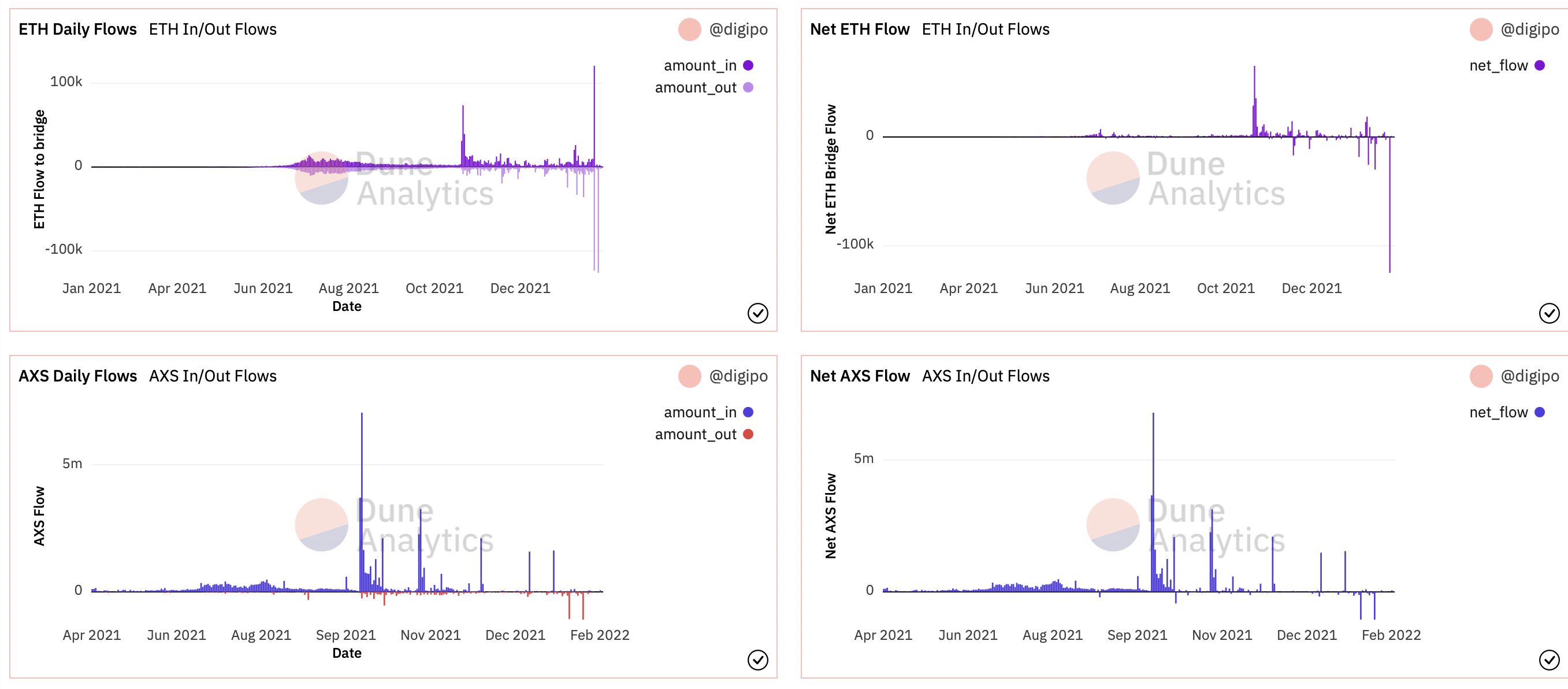Open @digipo profile link on AXS Daily Flows
This screenshot has height=689, width=1568.
[x=738, y=376]
